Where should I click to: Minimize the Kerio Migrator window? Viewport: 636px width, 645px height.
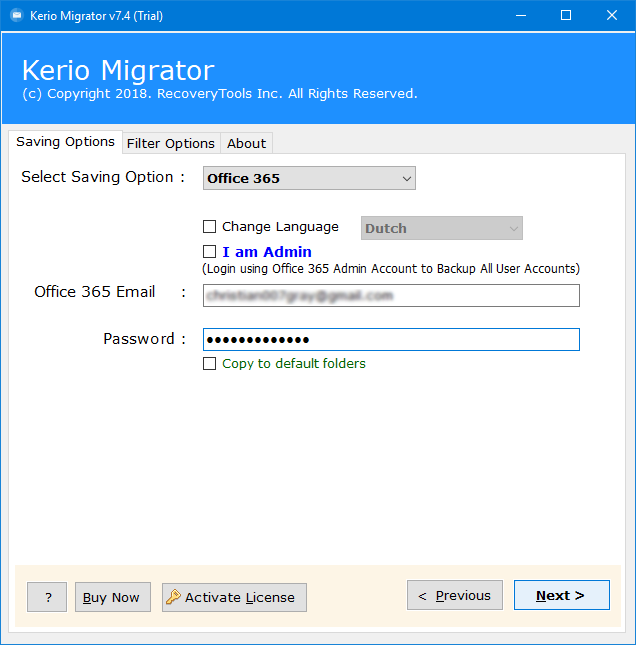tap(521, 16)
